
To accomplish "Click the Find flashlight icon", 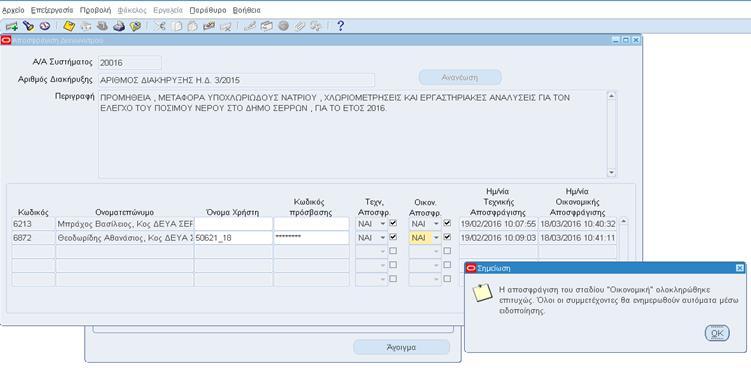I will tap(28, 26).
